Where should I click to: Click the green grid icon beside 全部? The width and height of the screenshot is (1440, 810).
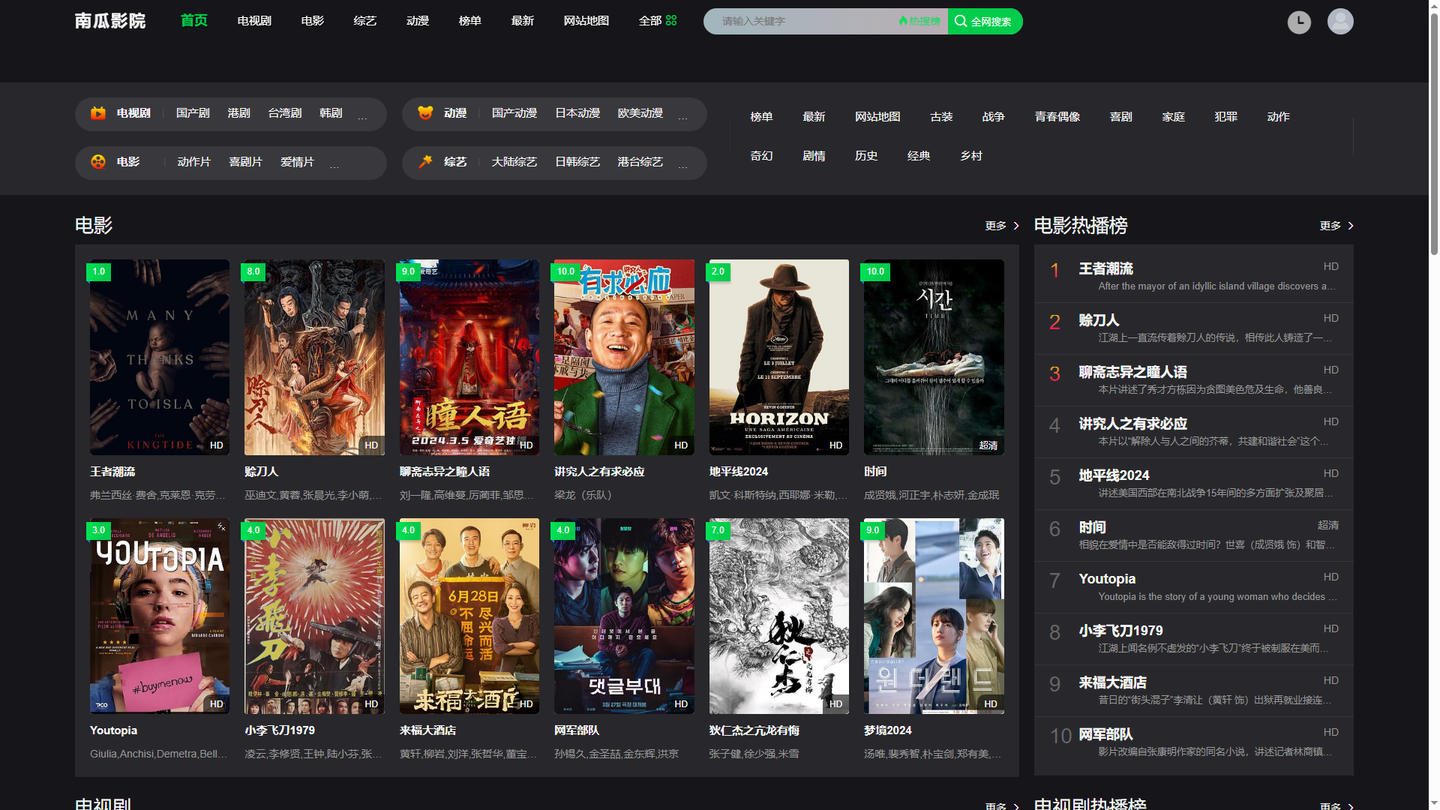[x=671, y=20]
